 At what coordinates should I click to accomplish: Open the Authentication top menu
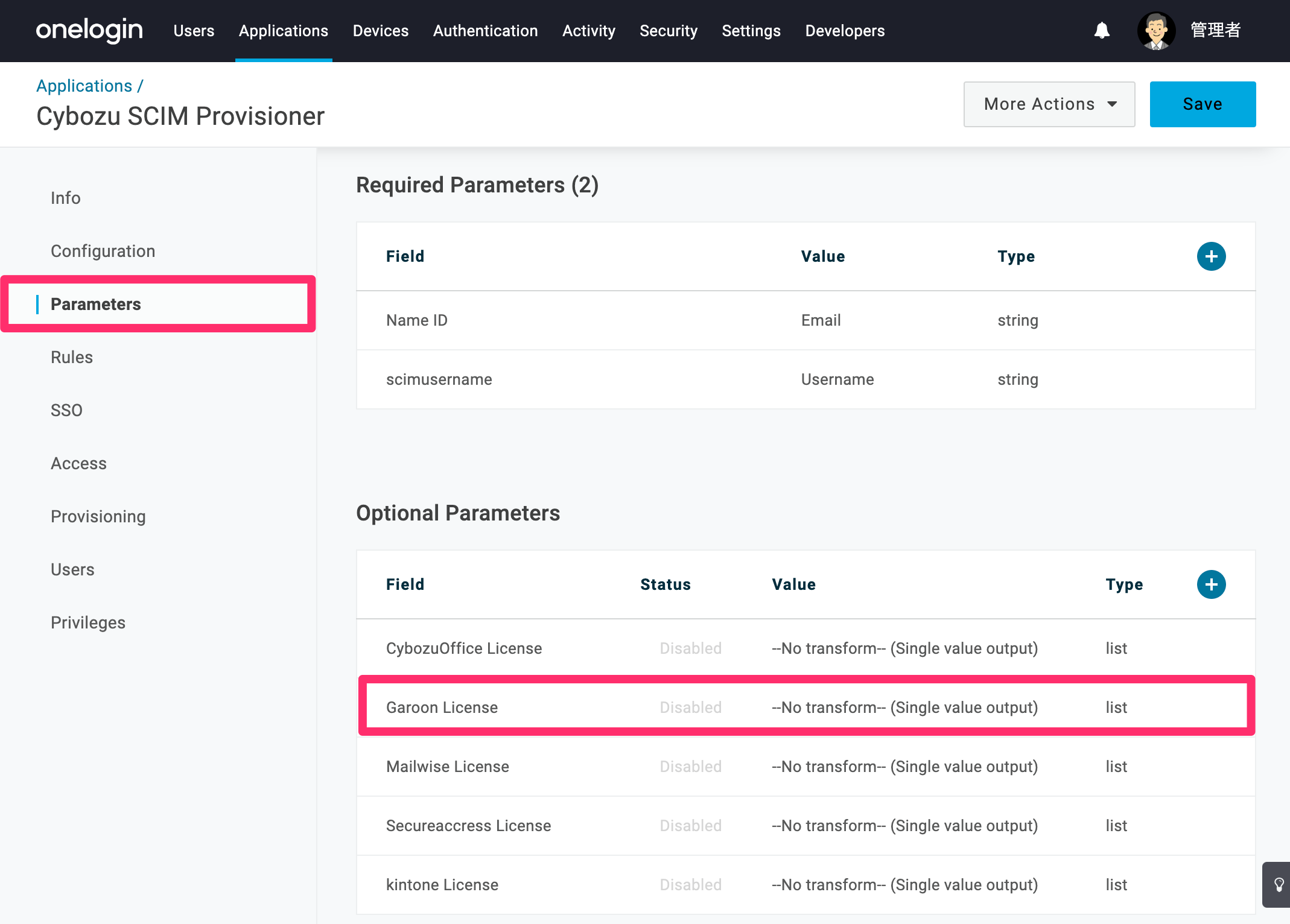[x=485, y=31]
